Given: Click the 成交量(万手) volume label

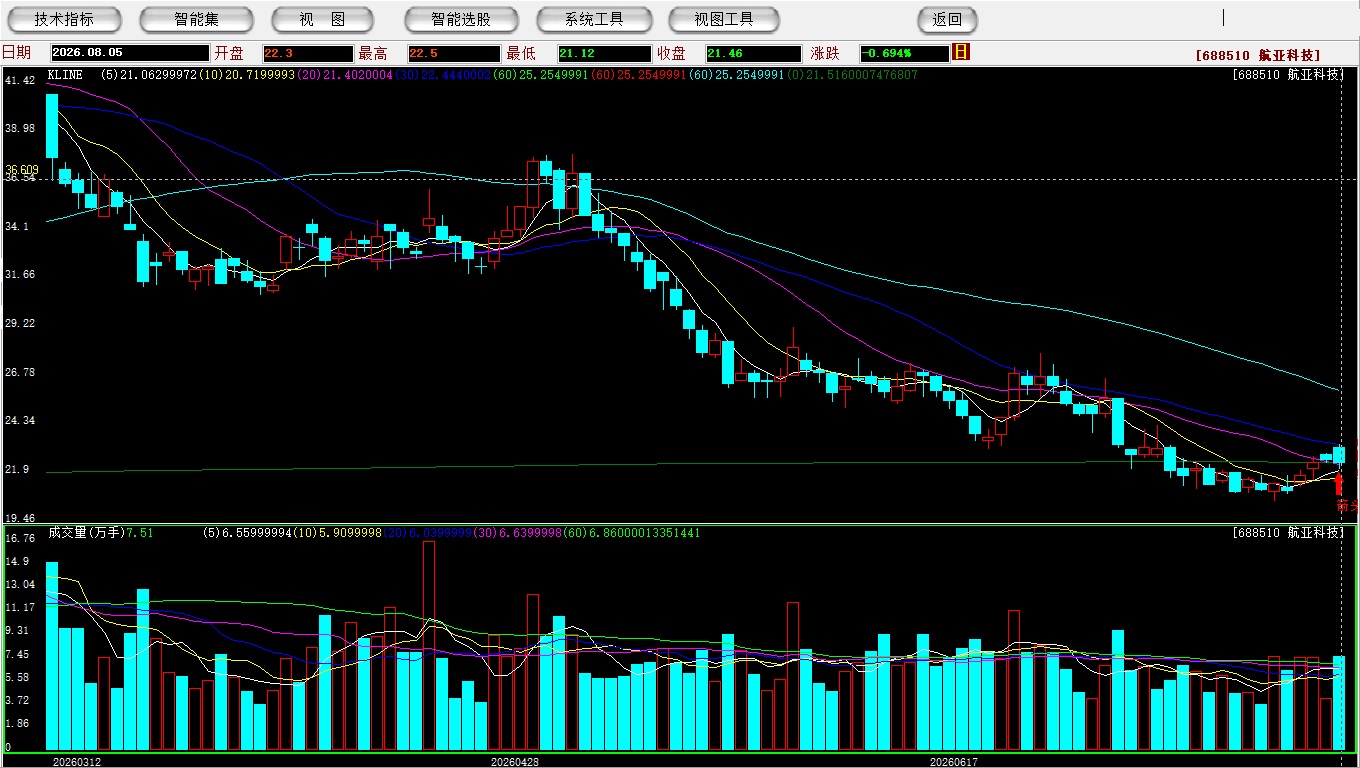Looking at the screenshot, I should coord(87,533).
